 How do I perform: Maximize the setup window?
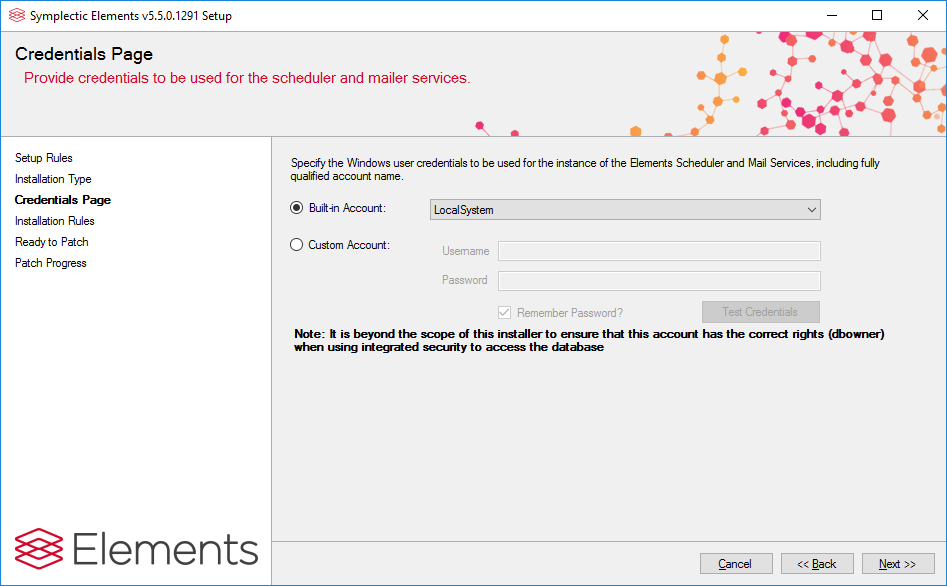(877, 16)
